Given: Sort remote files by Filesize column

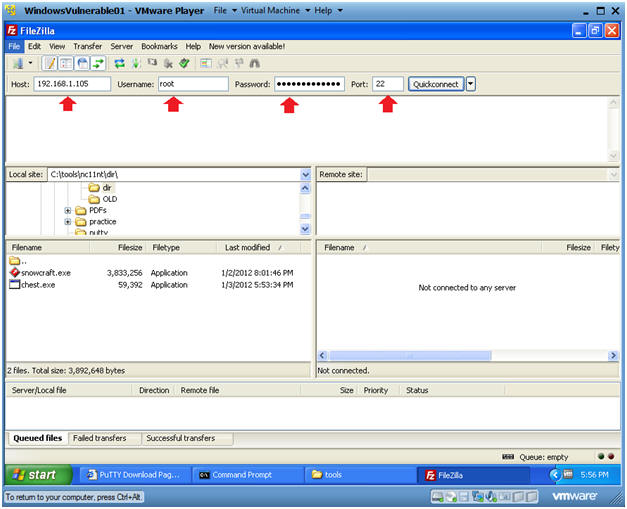Looking at the screenshot, I should pyautogui.click(x=569, y=248).
